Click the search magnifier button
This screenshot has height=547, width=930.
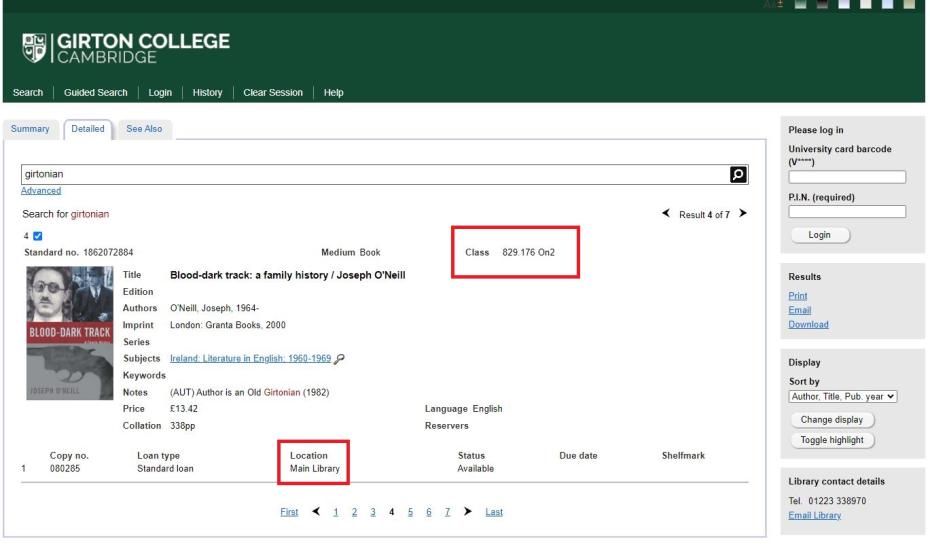739,174
